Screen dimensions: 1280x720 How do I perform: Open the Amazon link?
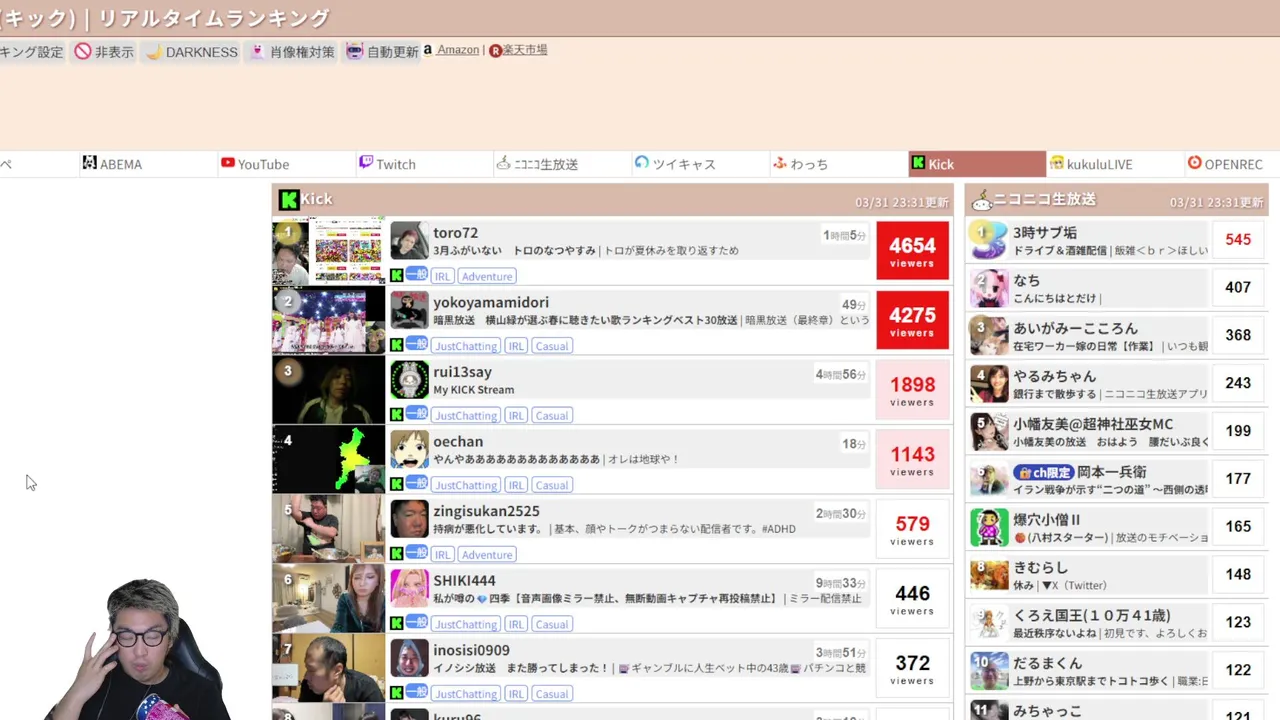pyautogui.click(x=458, y=50)
